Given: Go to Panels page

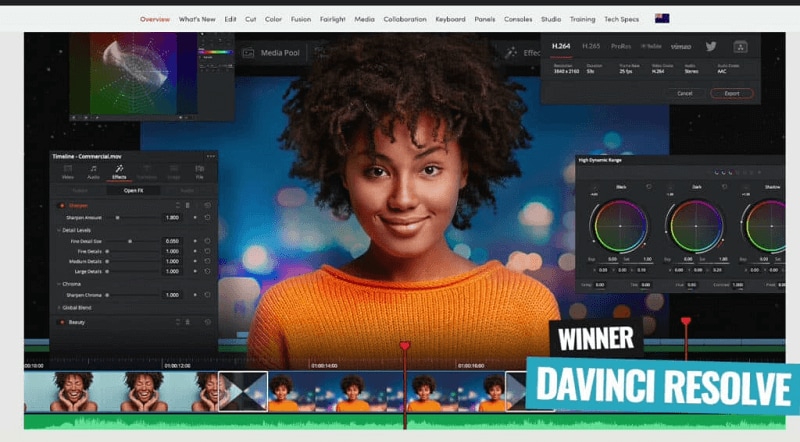Looking at the screenshot, I should (485, 19).
